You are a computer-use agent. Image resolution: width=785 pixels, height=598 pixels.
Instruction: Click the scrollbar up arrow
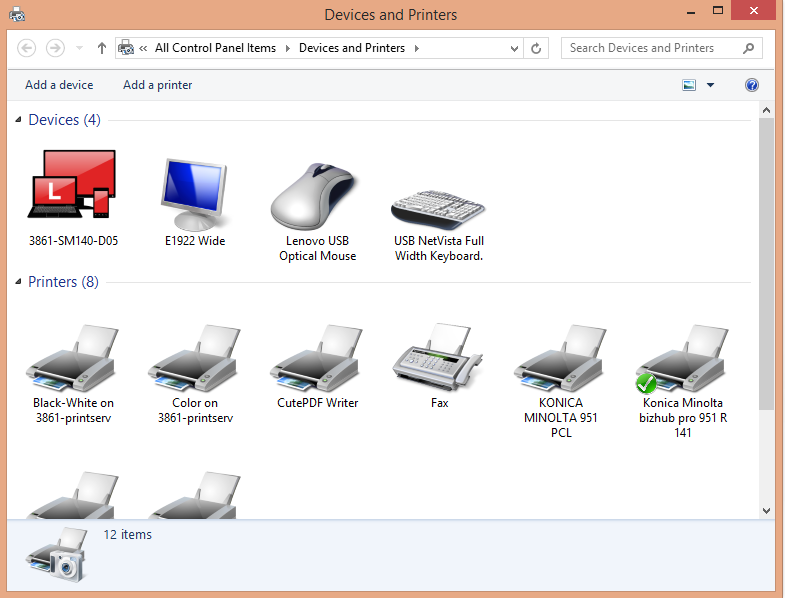tap(766, 110)
